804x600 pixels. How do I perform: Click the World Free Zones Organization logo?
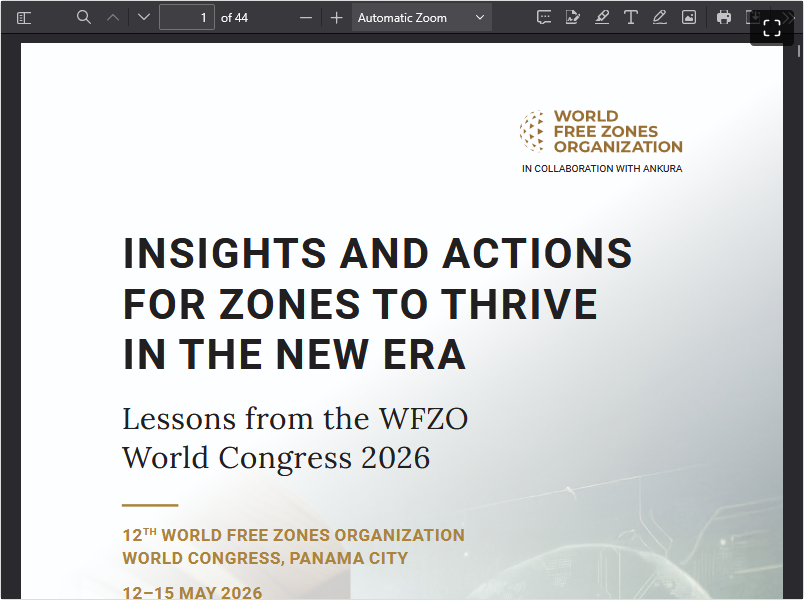click(x=601, y=131)
